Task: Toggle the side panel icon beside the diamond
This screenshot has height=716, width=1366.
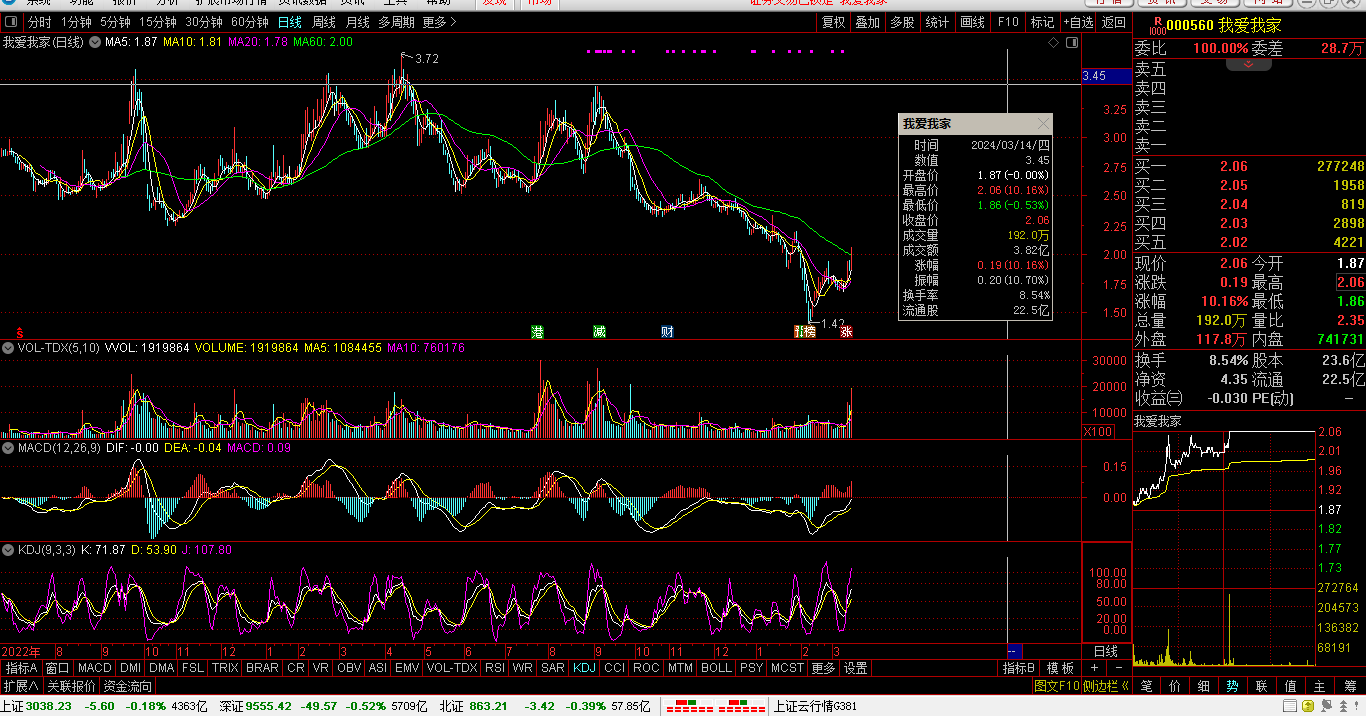Action: click(1072, 43)
